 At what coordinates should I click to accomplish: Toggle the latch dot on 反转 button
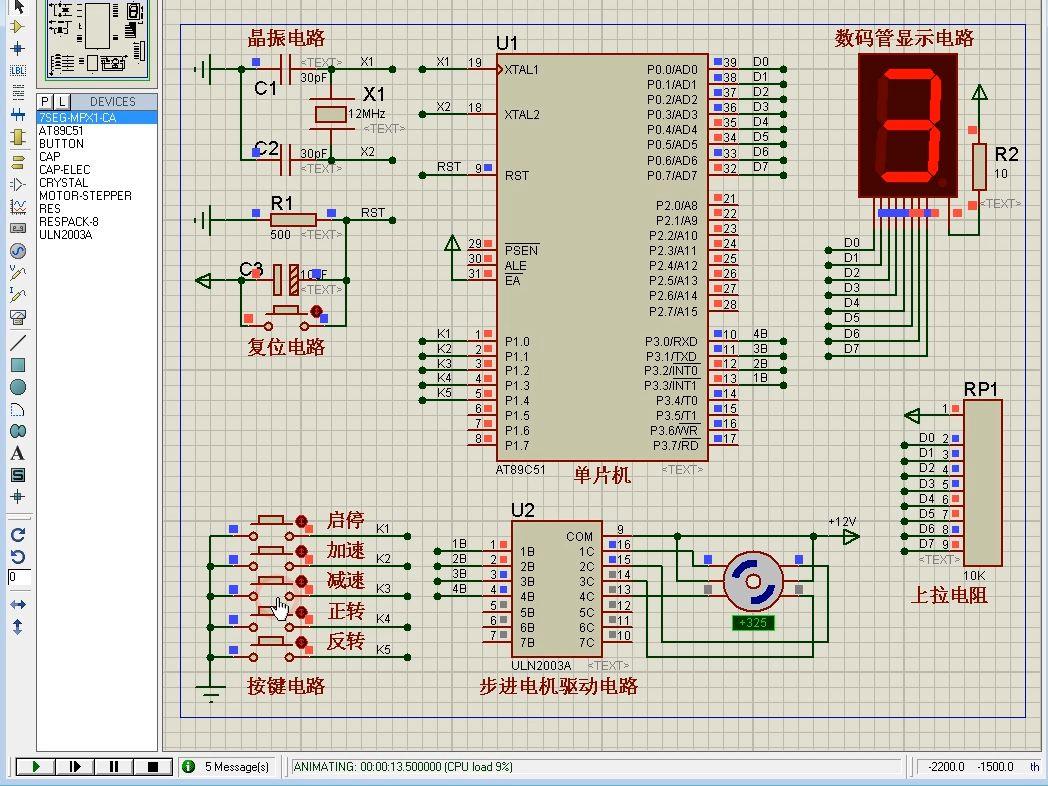[301, 642]
